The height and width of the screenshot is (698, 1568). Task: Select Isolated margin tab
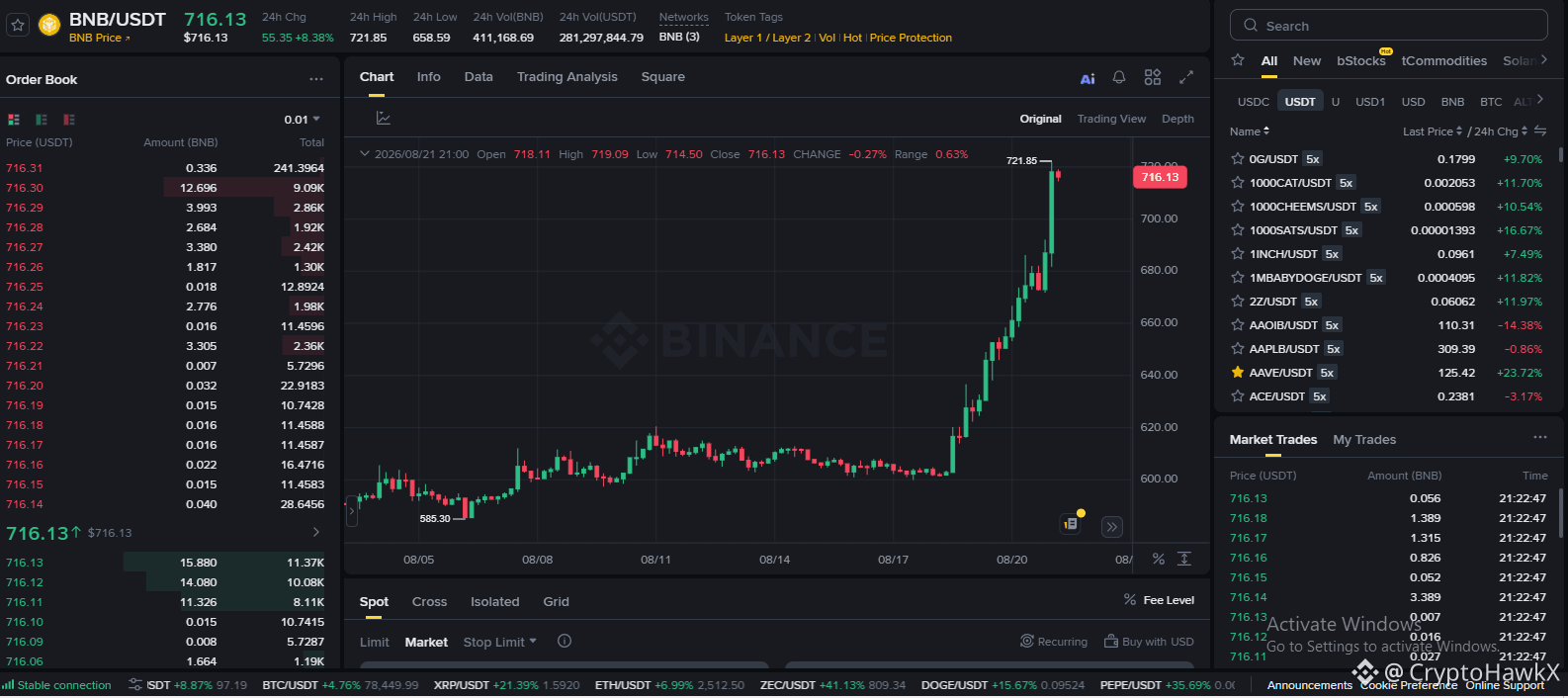tap(494, 602)
